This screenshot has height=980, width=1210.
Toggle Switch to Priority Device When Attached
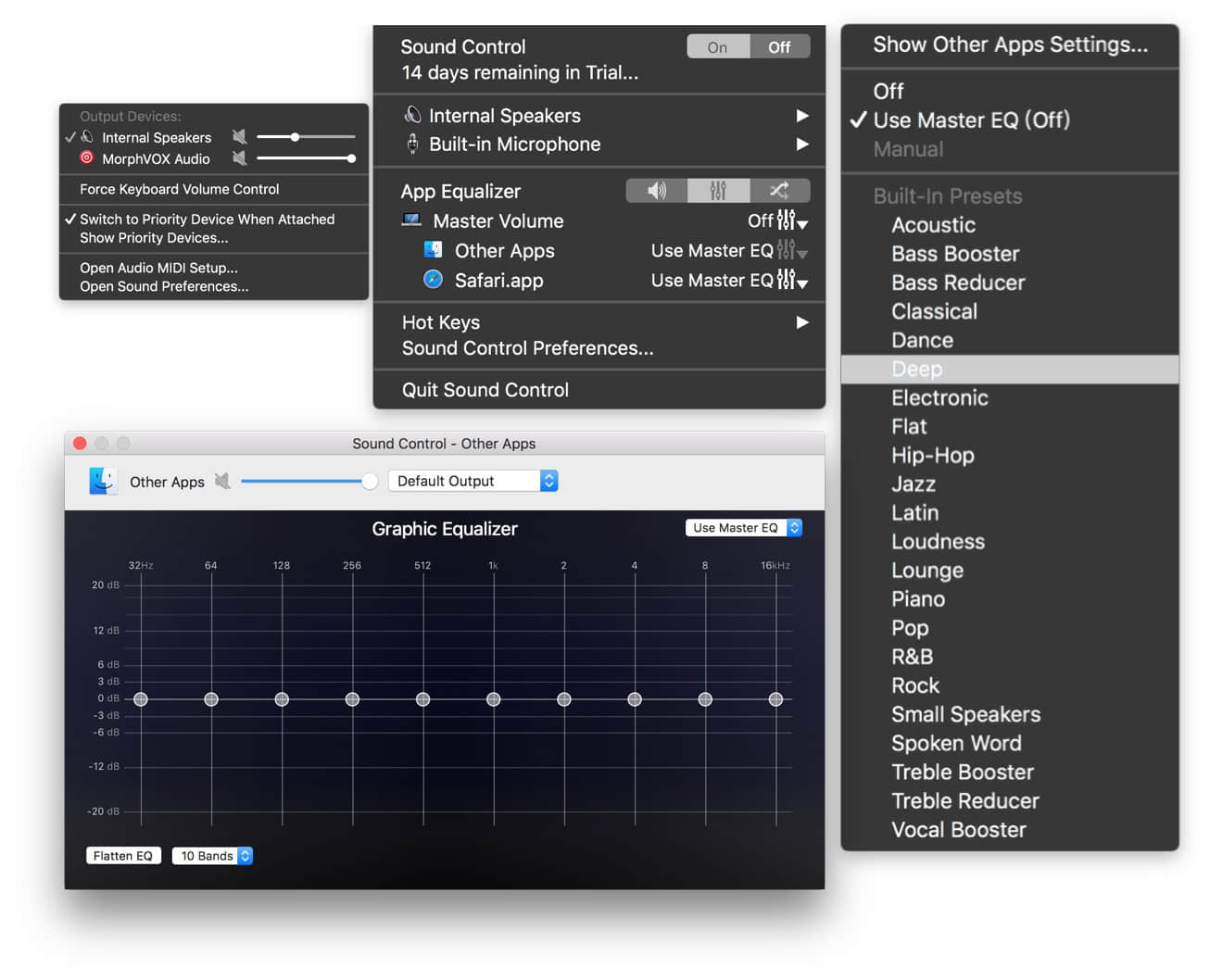click(207, 220)
